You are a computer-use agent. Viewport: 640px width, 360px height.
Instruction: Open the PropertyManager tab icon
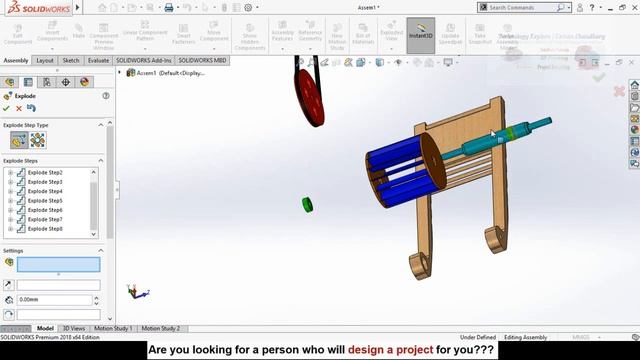[x=28, y=82]
